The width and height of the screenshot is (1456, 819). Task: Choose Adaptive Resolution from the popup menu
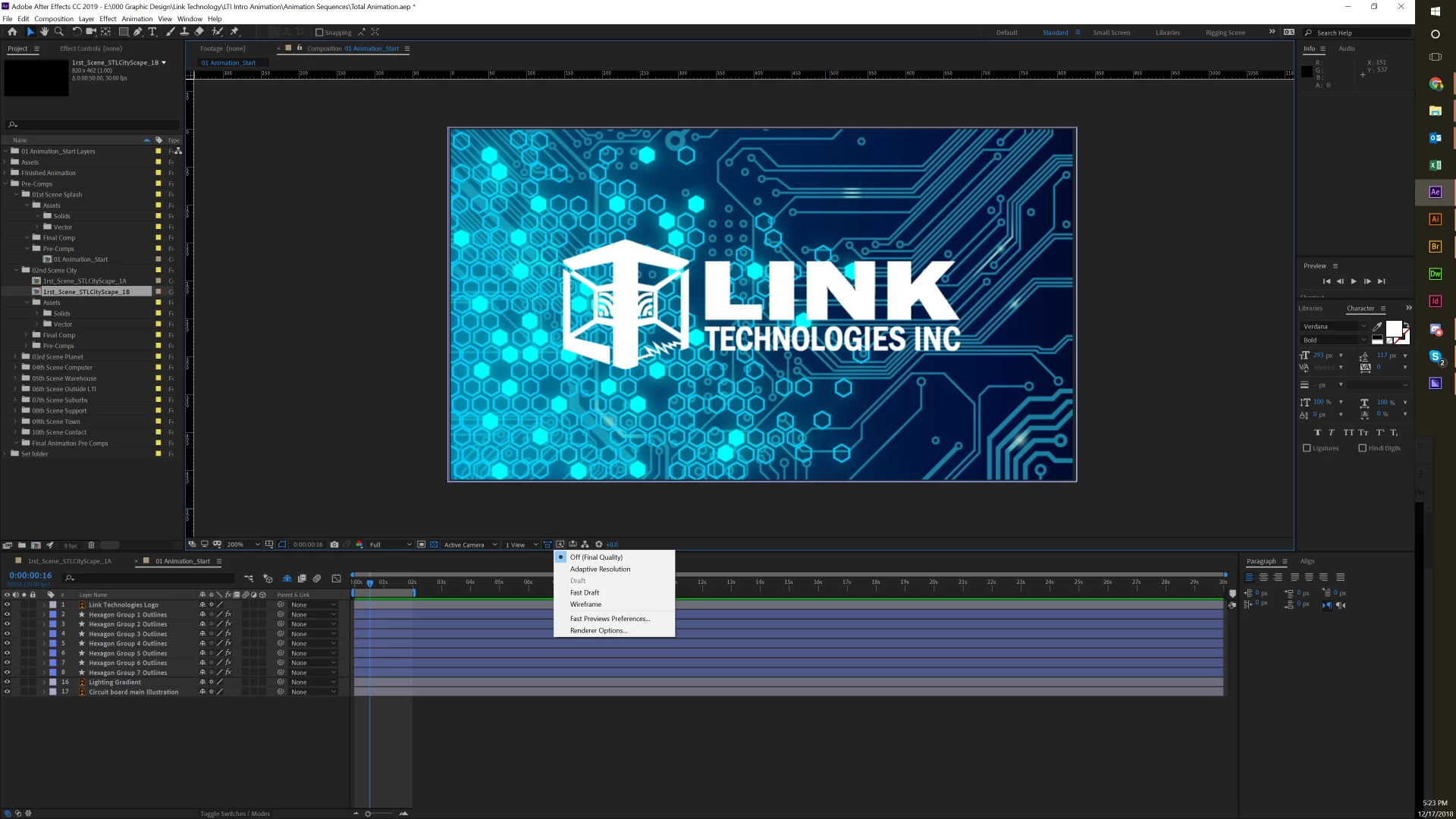[600, 570]
